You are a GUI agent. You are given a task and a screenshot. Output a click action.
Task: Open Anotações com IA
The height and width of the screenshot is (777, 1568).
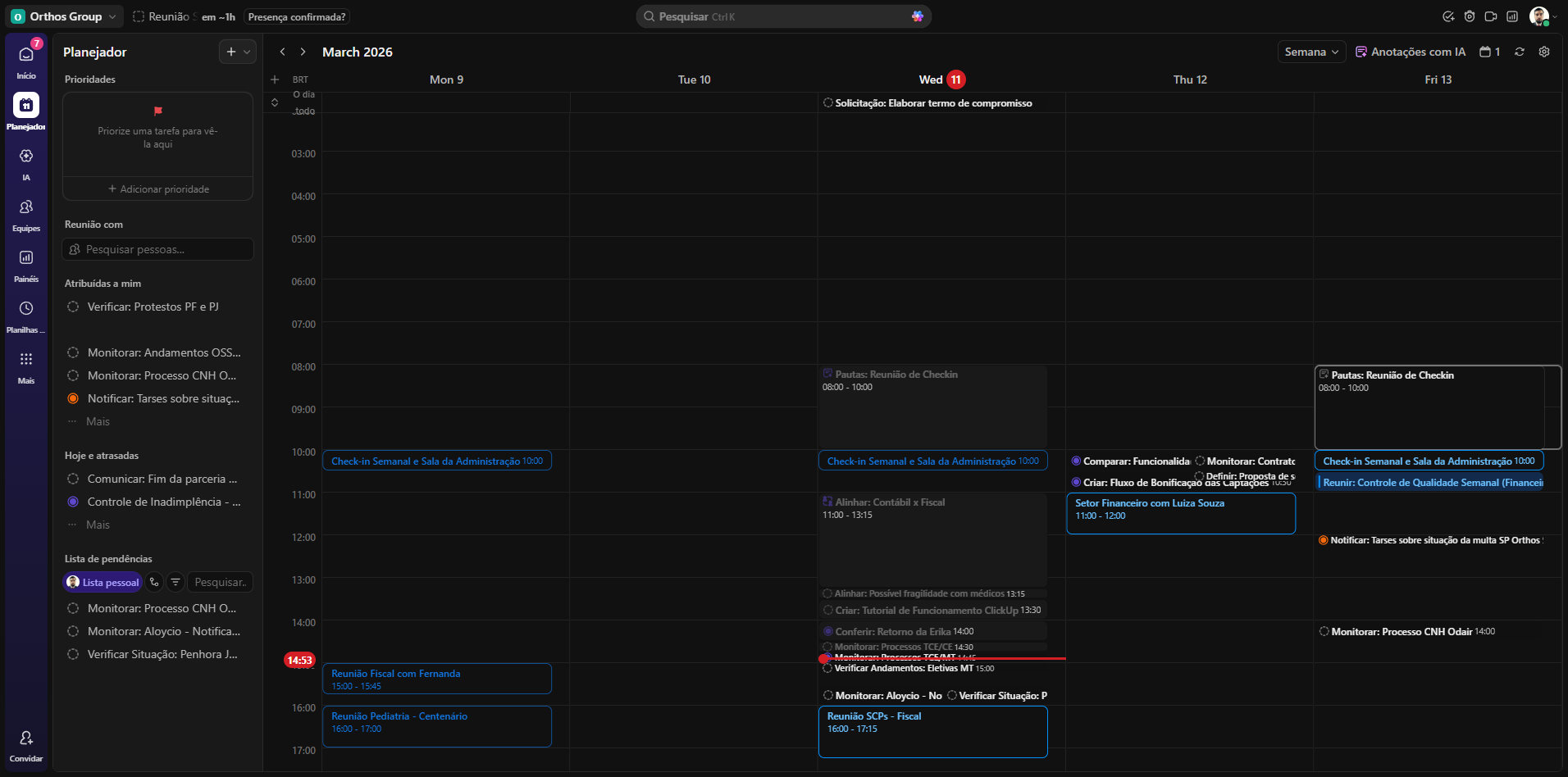[x=1411, y=52]
